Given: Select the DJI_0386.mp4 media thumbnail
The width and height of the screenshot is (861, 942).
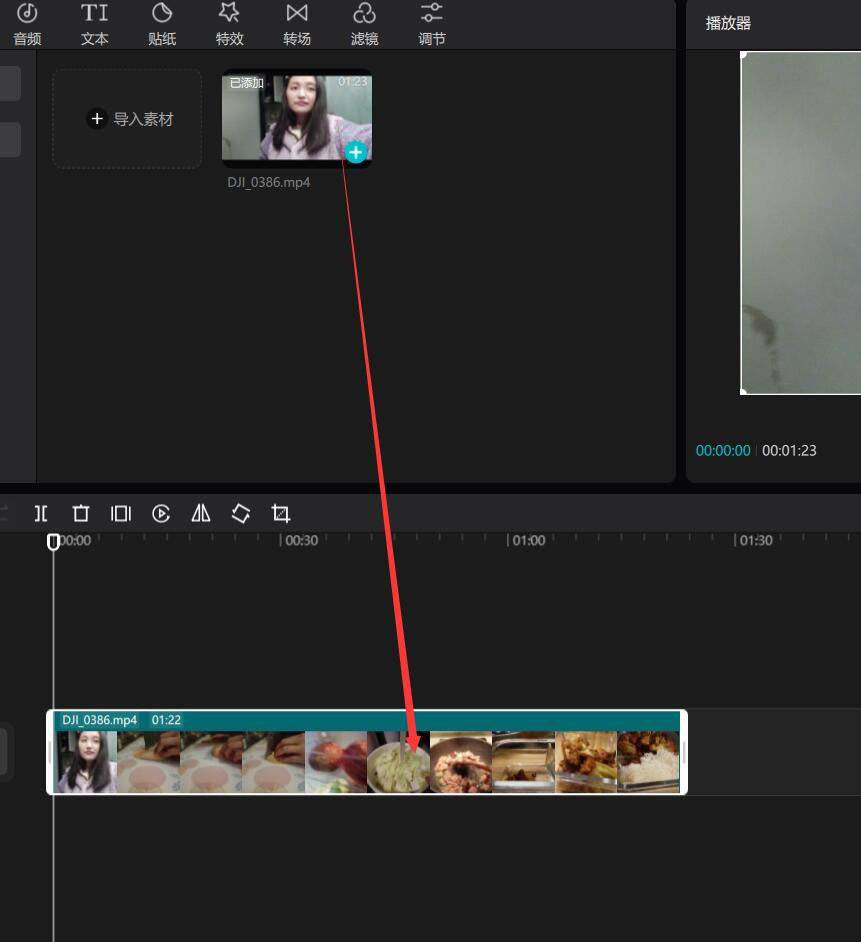Looking at the screenshot, I should pyautogui.click(x=297, y=117).
